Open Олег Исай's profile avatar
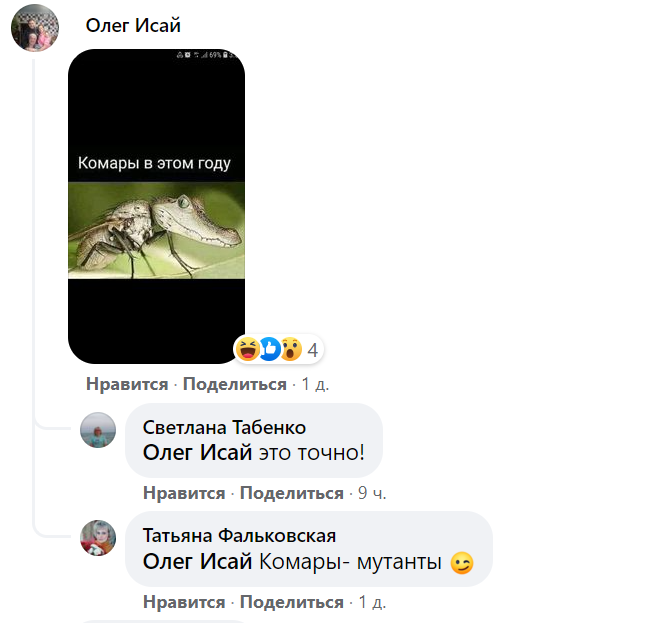This screenshot has height=623, width=652. point(35,28)
